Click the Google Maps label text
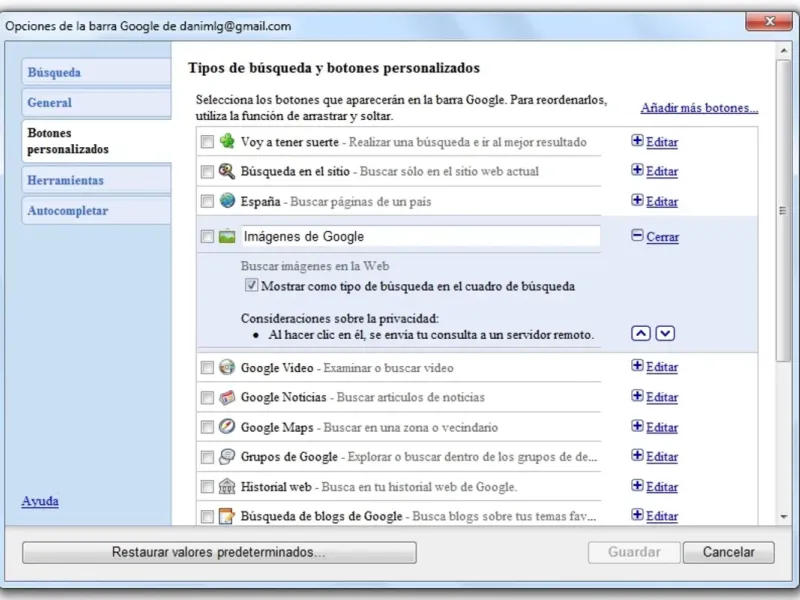The height and width of the screenshot is (600, 800). [x=277, y=428]
